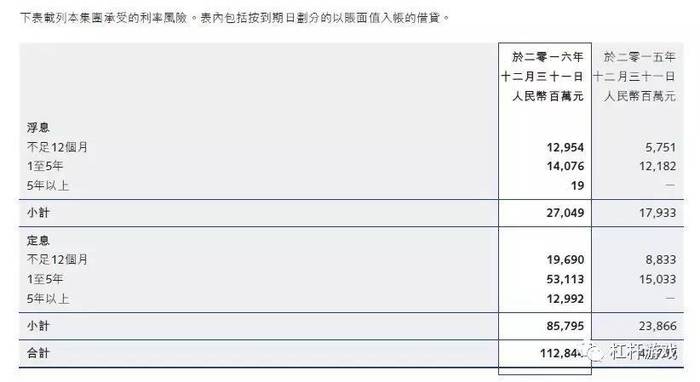Click the floating subtotal 27,049

pos(565,212)
